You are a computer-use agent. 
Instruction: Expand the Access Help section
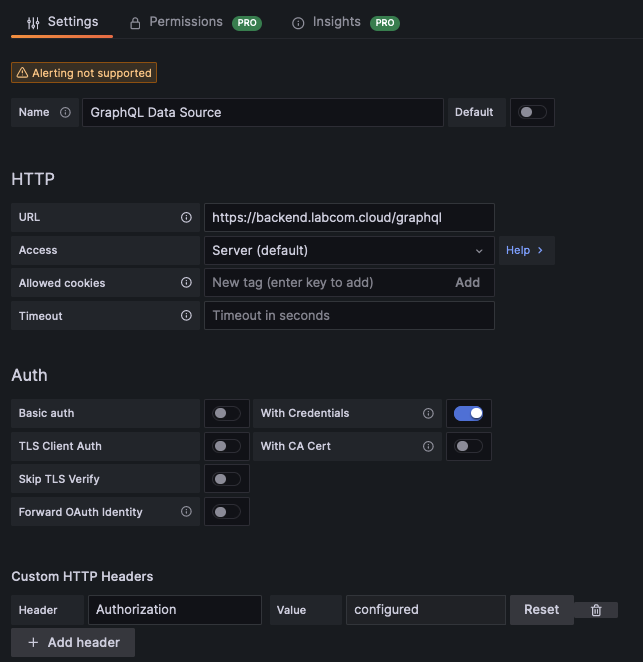click(x=525, y=250)
